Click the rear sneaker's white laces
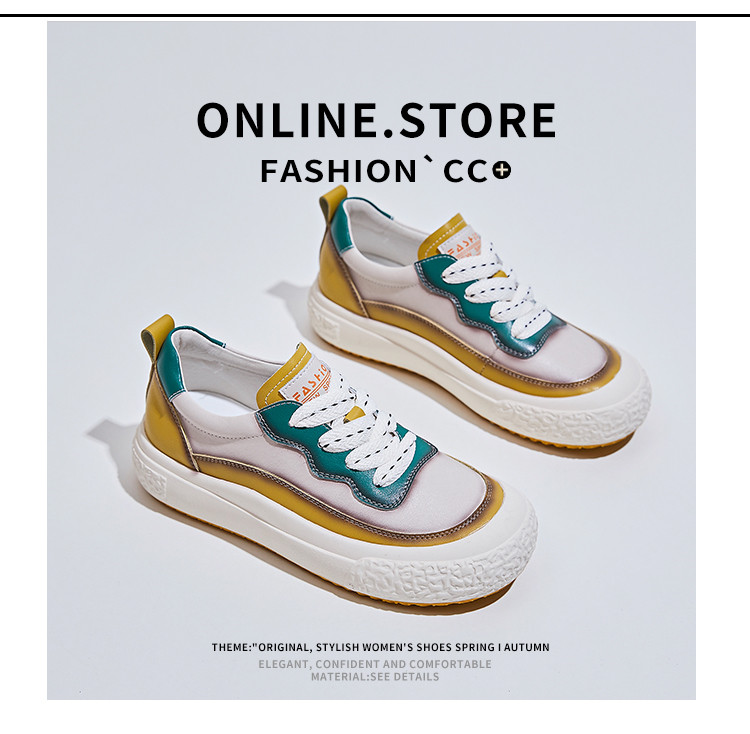 [x=495, y=287]
